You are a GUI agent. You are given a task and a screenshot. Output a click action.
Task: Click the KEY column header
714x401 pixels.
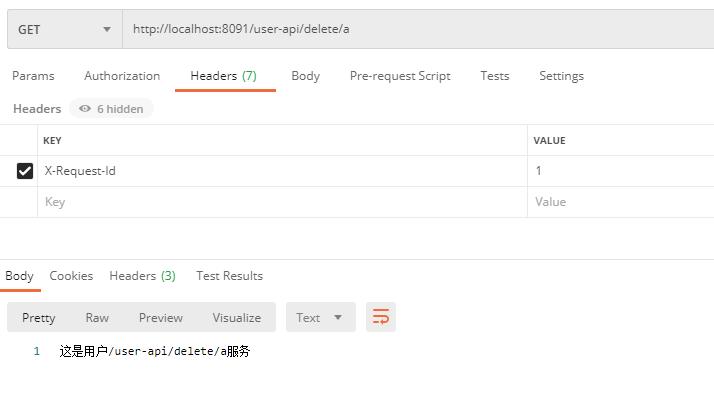point(52,141)
